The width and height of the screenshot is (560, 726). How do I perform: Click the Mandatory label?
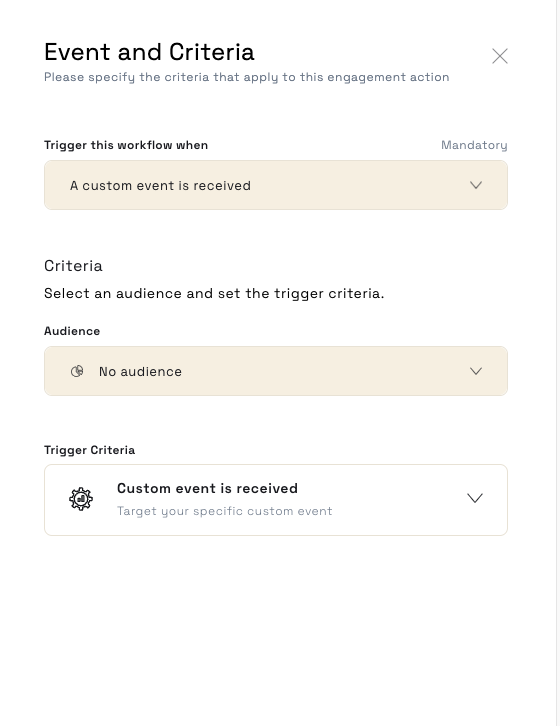(474, 145)
